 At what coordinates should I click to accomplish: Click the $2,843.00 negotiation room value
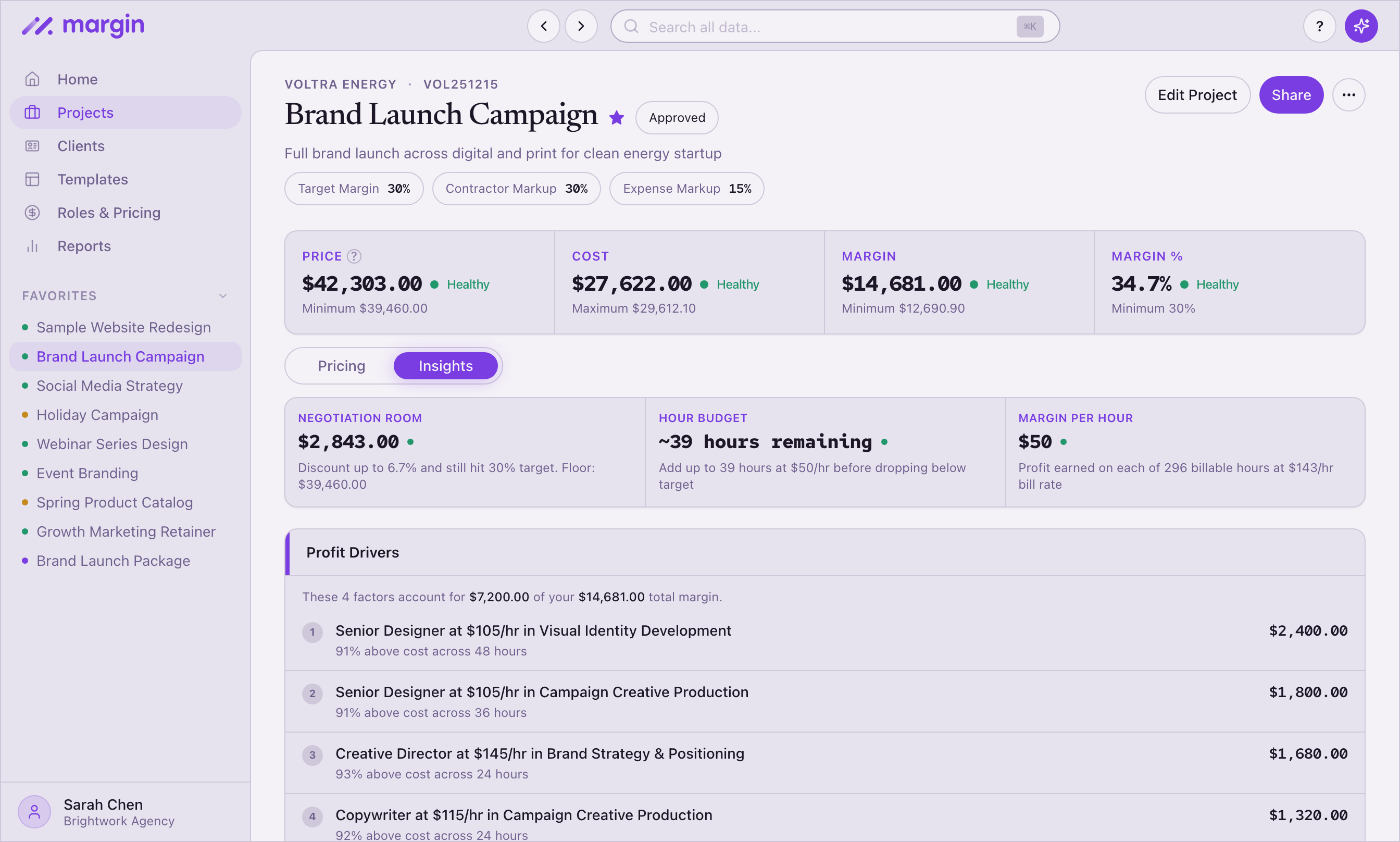tap(348, 441)
